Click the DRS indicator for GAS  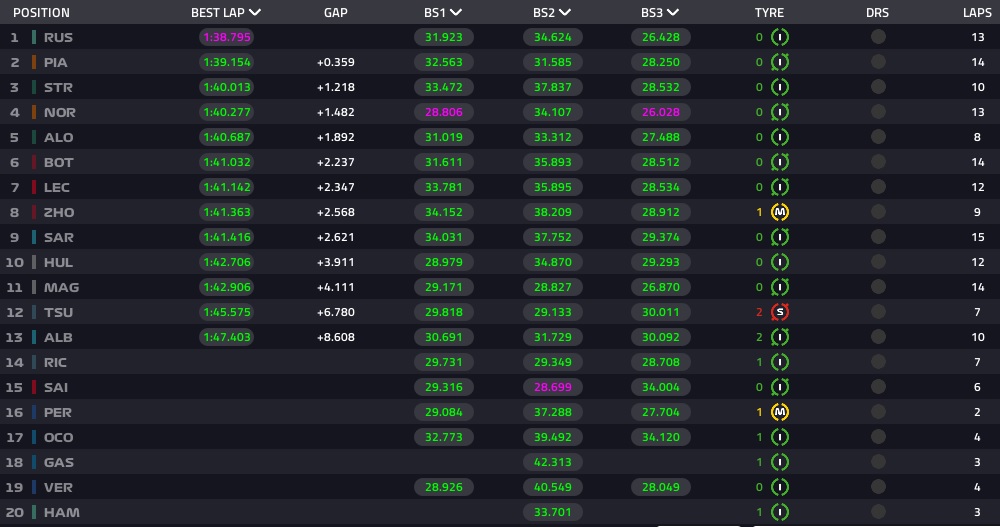pos(878,462)
